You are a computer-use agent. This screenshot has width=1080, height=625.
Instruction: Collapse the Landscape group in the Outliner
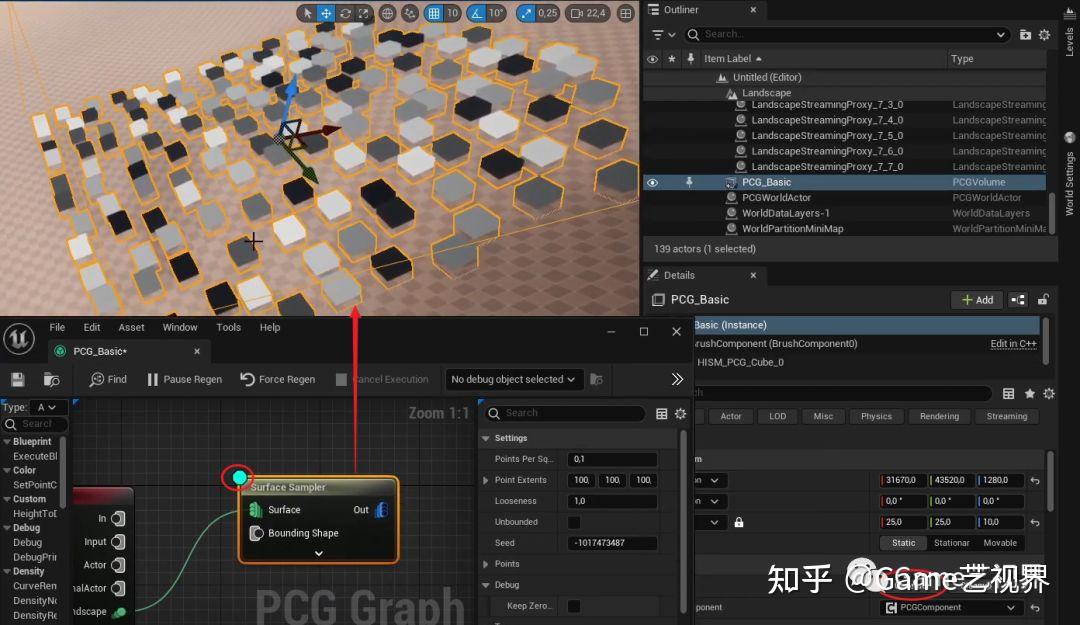point(720,92)
